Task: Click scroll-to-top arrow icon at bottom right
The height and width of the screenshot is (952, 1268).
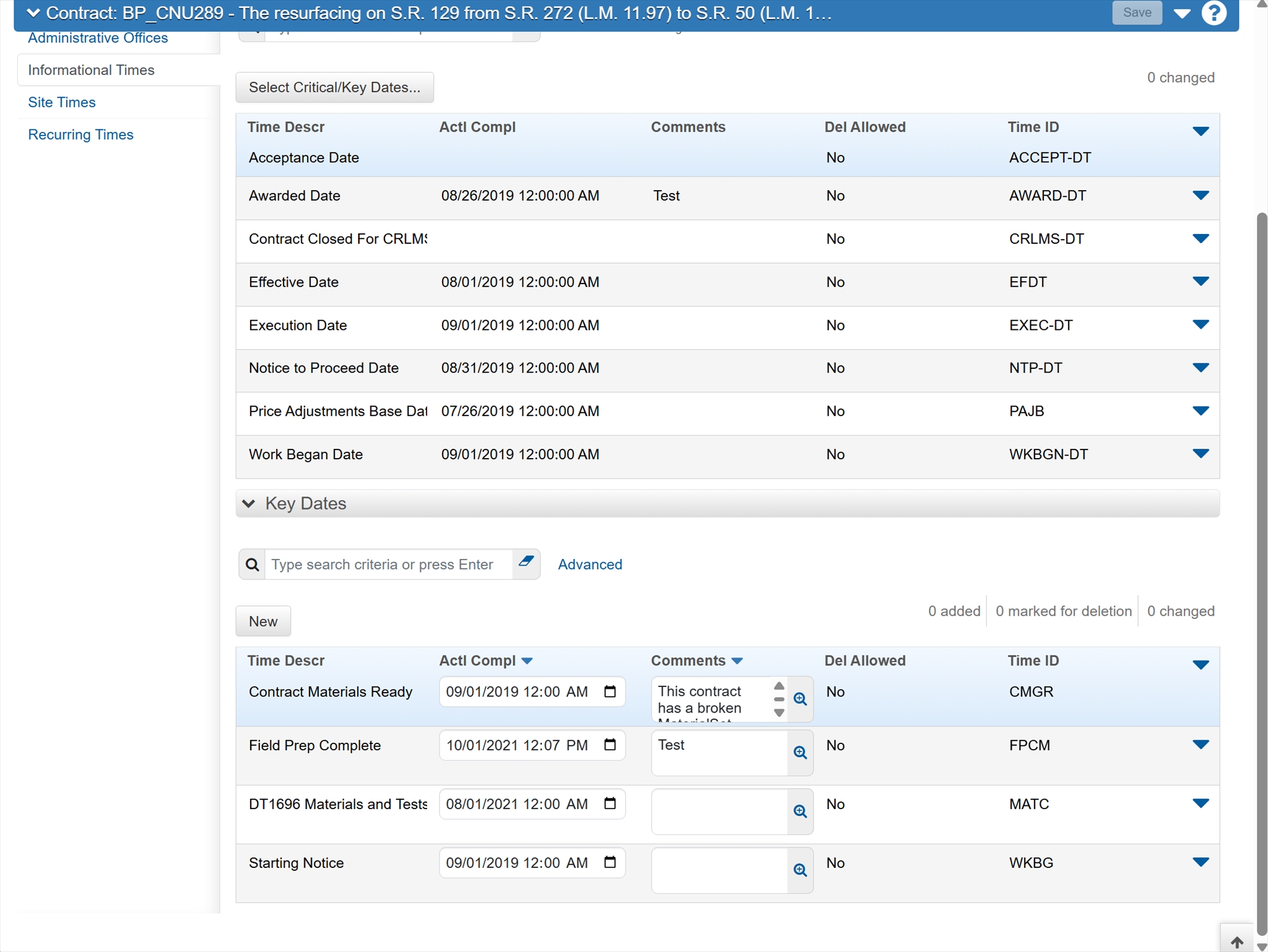Action: [x=1237, y=941]
